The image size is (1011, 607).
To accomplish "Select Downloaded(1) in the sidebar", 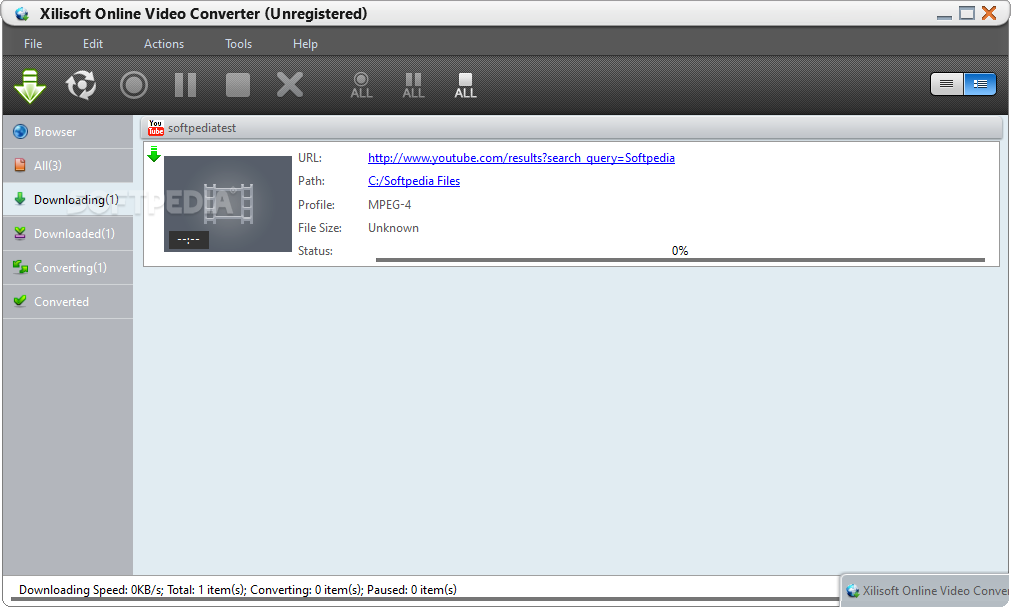I will (68, 234).
